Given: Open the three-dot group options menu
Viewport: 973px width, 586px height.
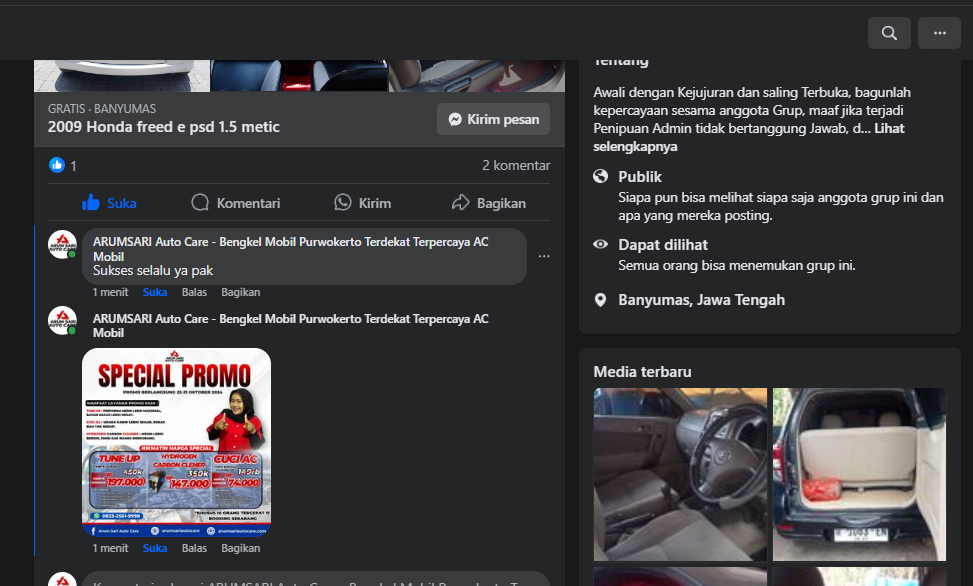Looking at the screenshot, I should pos(939,33).
